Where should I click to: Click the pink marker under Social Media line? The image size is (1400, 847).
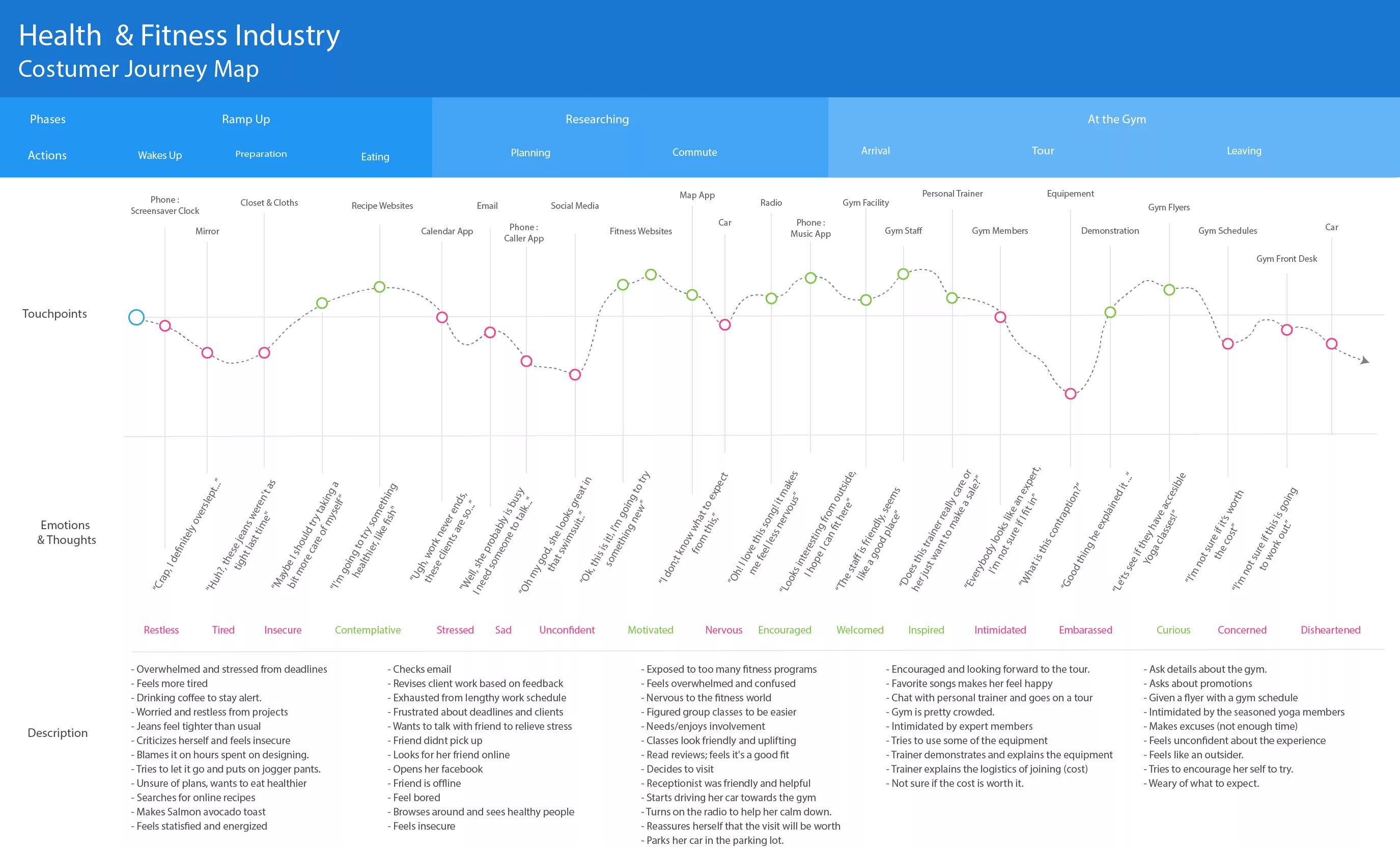point(575,375)
